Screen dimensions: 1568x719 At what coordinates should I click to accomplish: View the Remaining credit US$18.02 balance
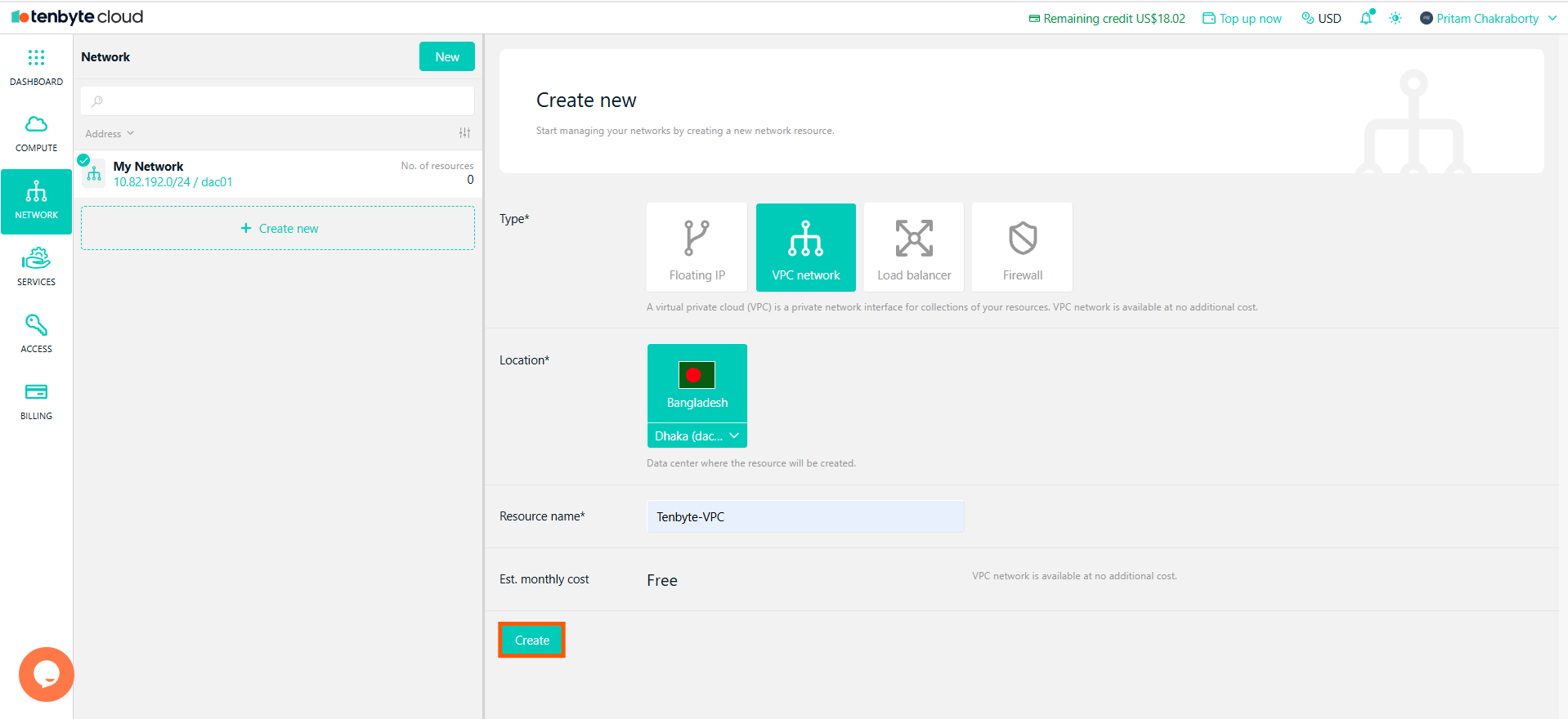1107,18
